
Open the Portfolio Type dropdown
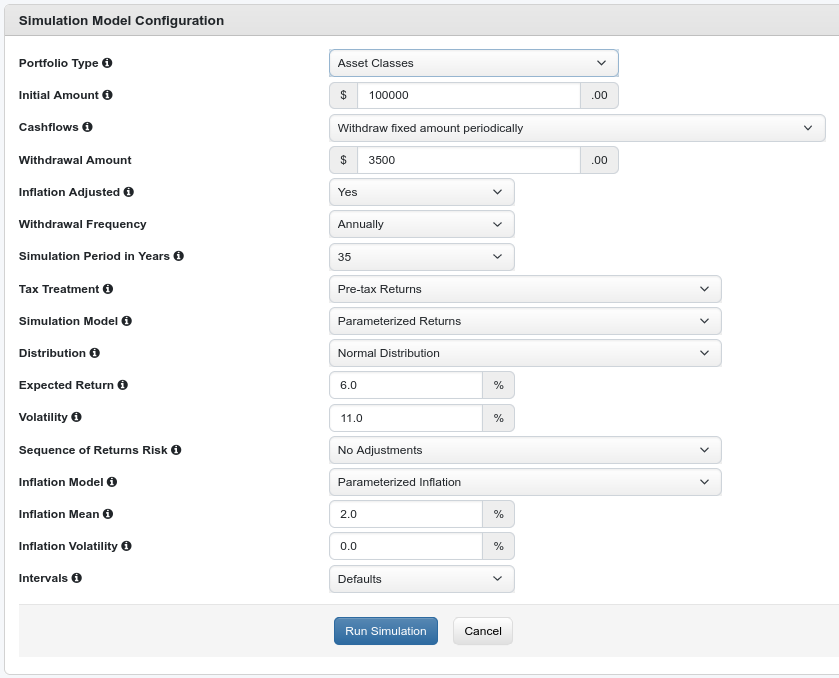click(473, 63)
